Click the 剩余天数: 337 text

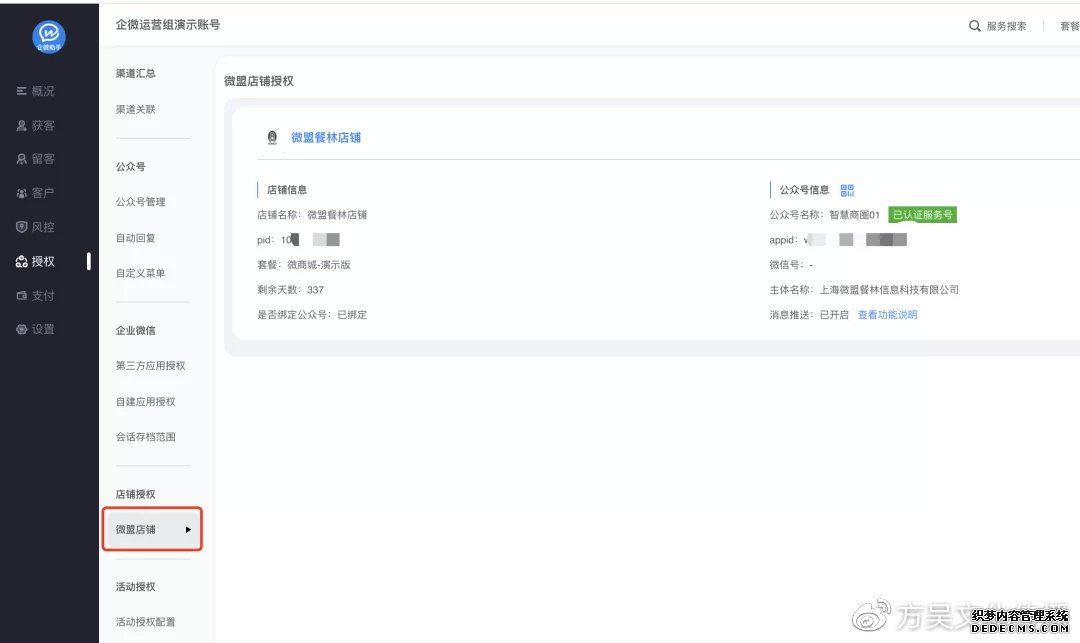pos(291,290)
